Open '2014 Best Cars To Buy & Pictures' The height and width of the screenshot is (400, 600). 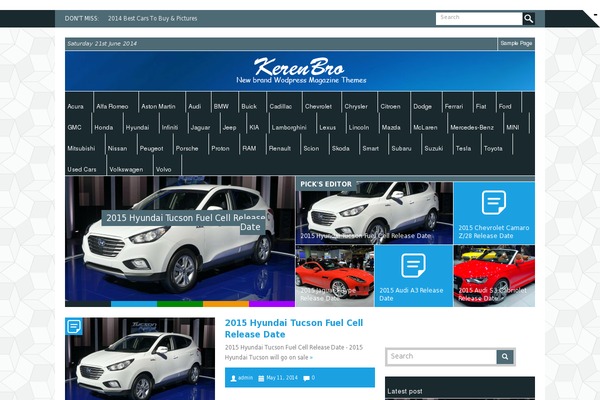[152, 18]
